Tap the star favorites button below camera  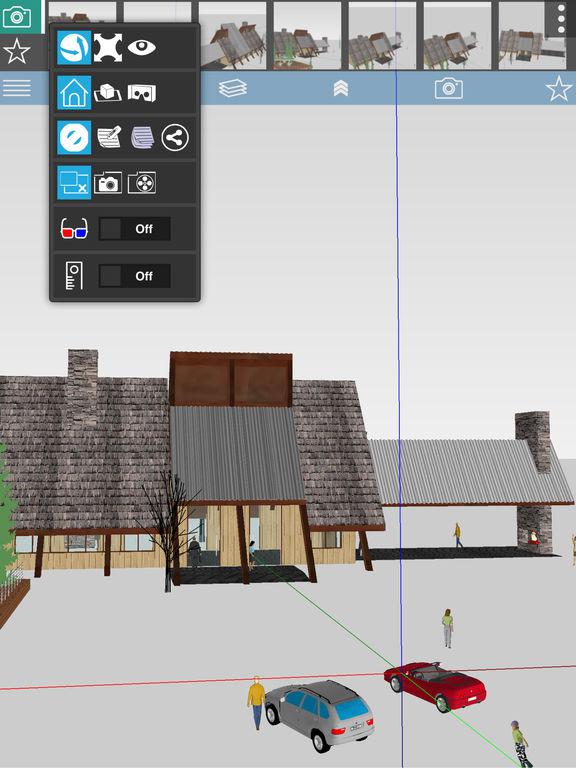(x=17, y=51)
